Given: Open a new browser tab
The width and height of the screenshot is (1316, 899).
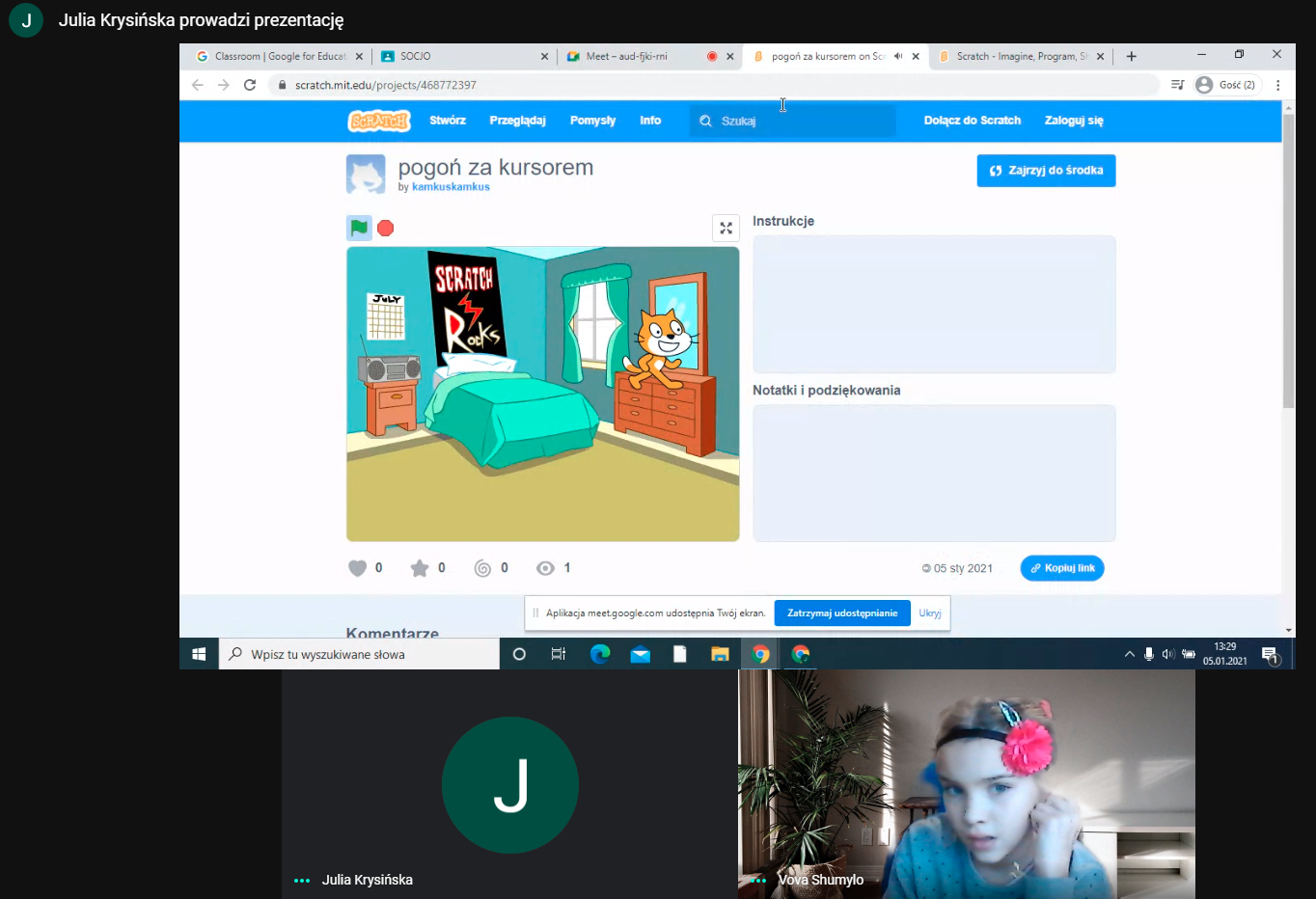Looking at the screenshot, I should coord(1132,56).
